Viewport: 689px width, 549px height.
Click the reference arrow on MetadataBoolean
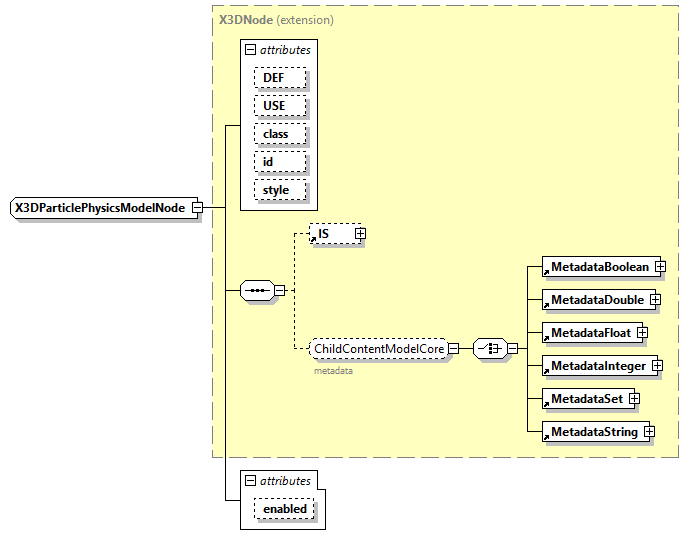pos(546,273)
